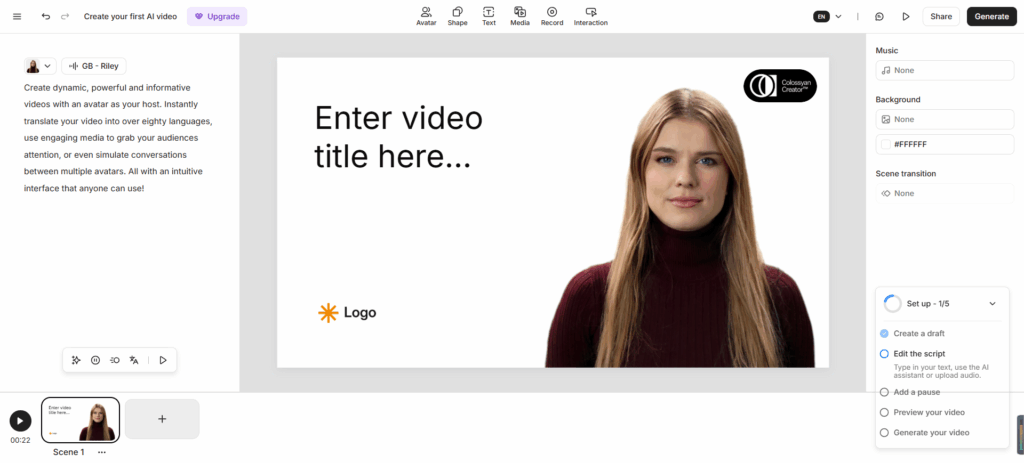The height and width of the screenshot is (463, 1024).
Task: Open Scene 1 more options menu
Action: [102, 452]
